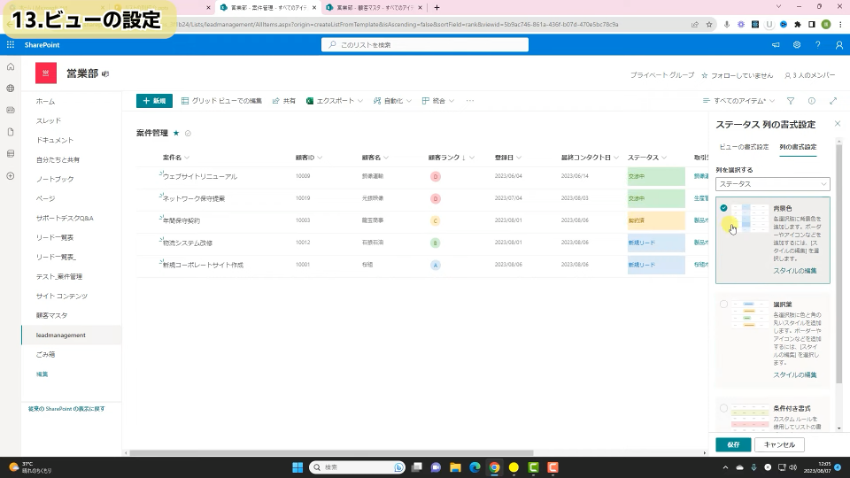Click the favorite star next to 案件管理

(x=177, y=132)
